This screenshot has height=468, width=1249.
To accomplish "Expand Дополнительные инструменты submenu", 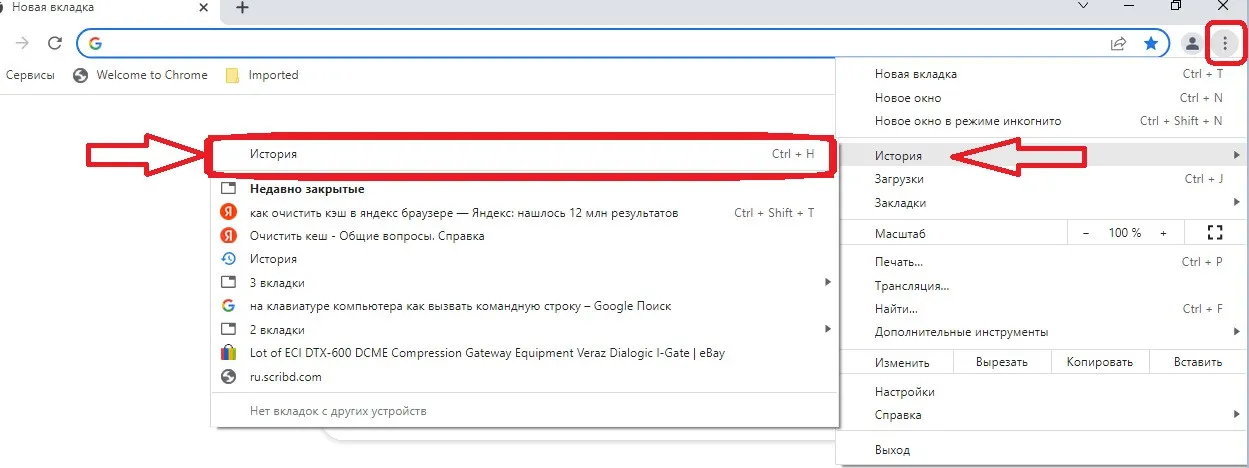I will pyautogui.click(x=1042, y=332).
